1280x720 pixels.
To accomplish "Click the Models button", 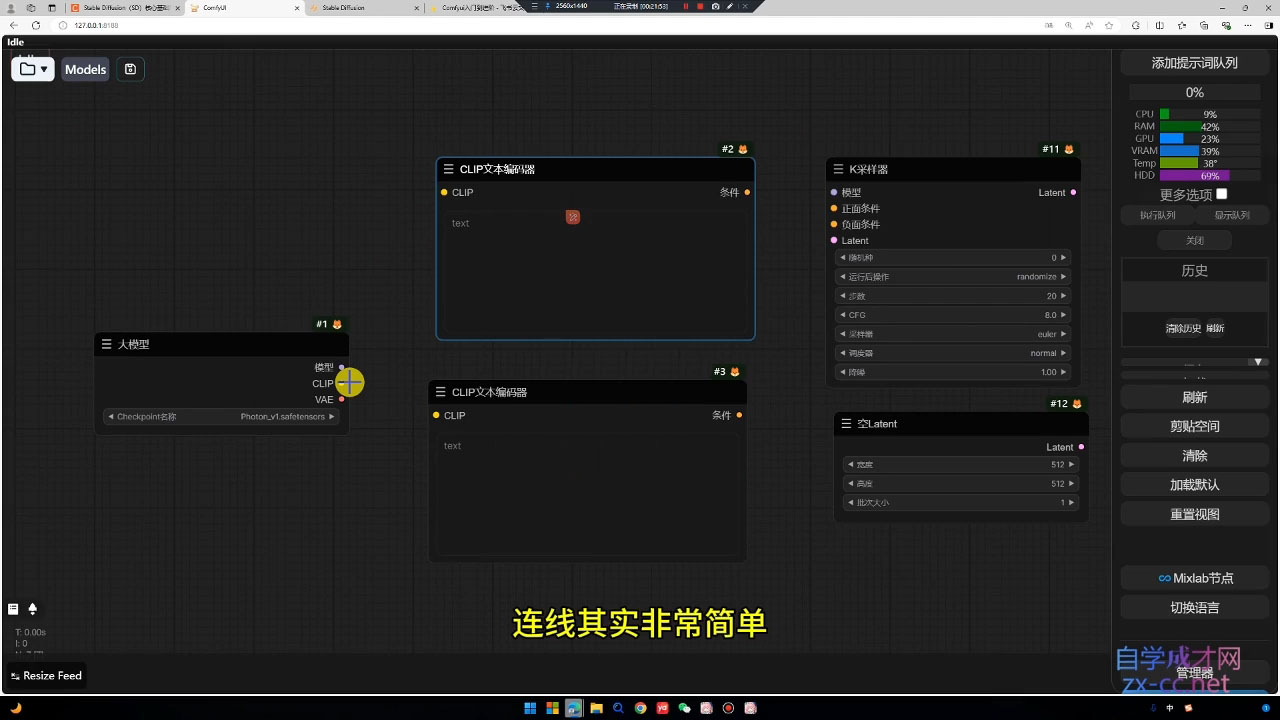I will (x=85, y=69).
